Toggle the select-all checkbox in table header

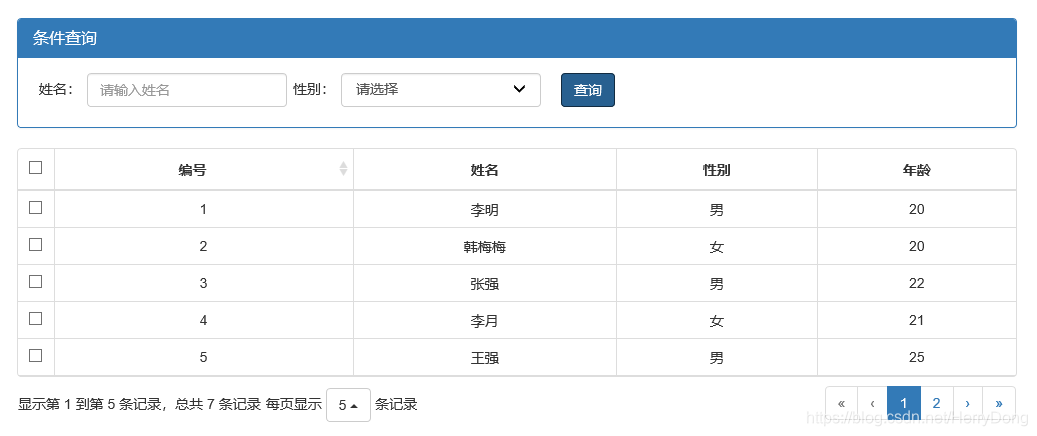click(x=36, y=167)
